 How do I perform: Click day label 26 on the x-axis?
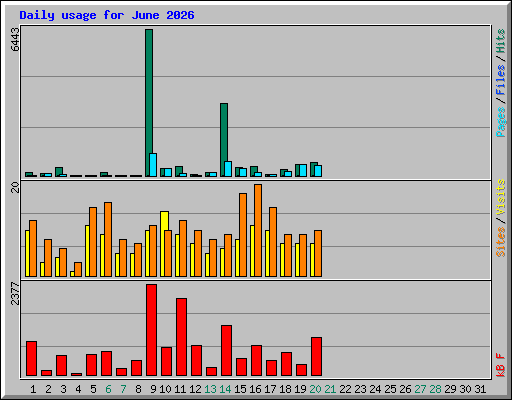pyautogui.click(x=405, y=389)
